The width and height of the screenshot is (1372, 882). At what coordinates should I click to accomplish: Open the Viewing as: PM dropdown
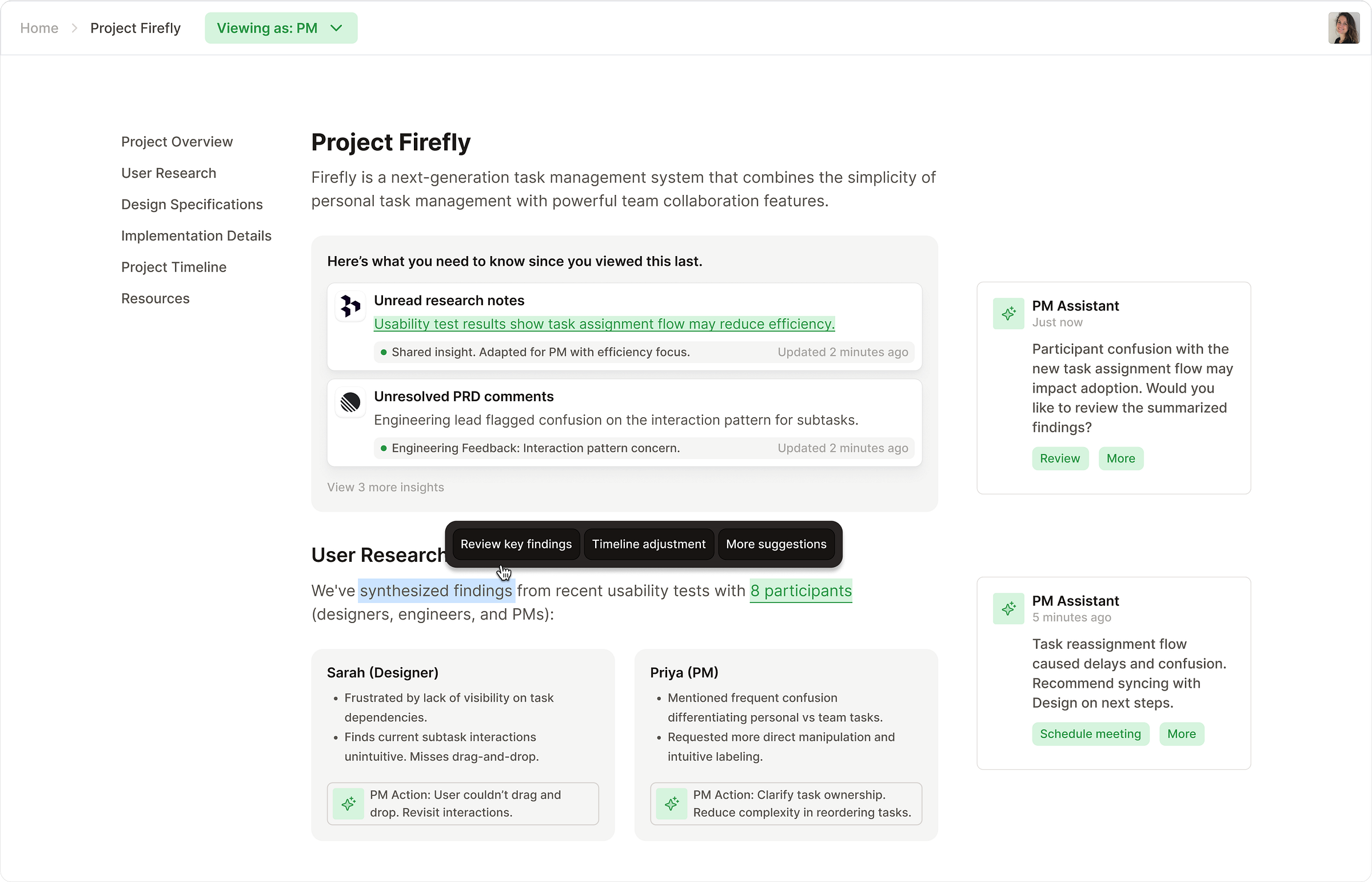click(281, 28)
